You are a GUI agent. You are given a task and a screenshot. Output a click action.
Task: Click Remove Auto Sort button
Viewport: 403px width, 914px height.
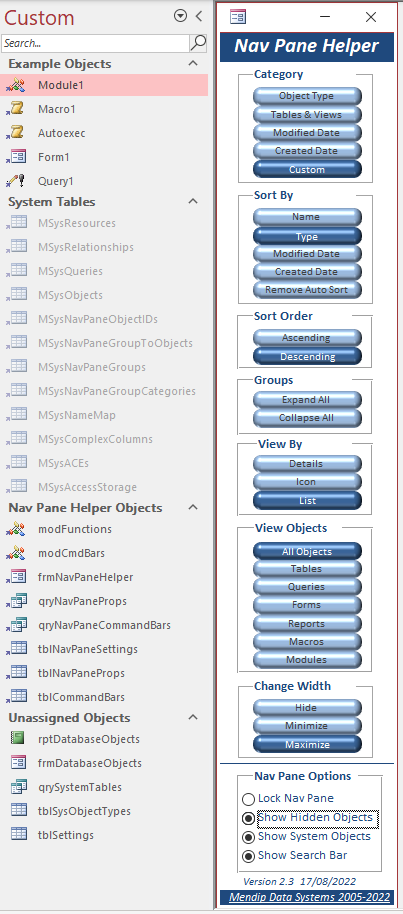307,290
